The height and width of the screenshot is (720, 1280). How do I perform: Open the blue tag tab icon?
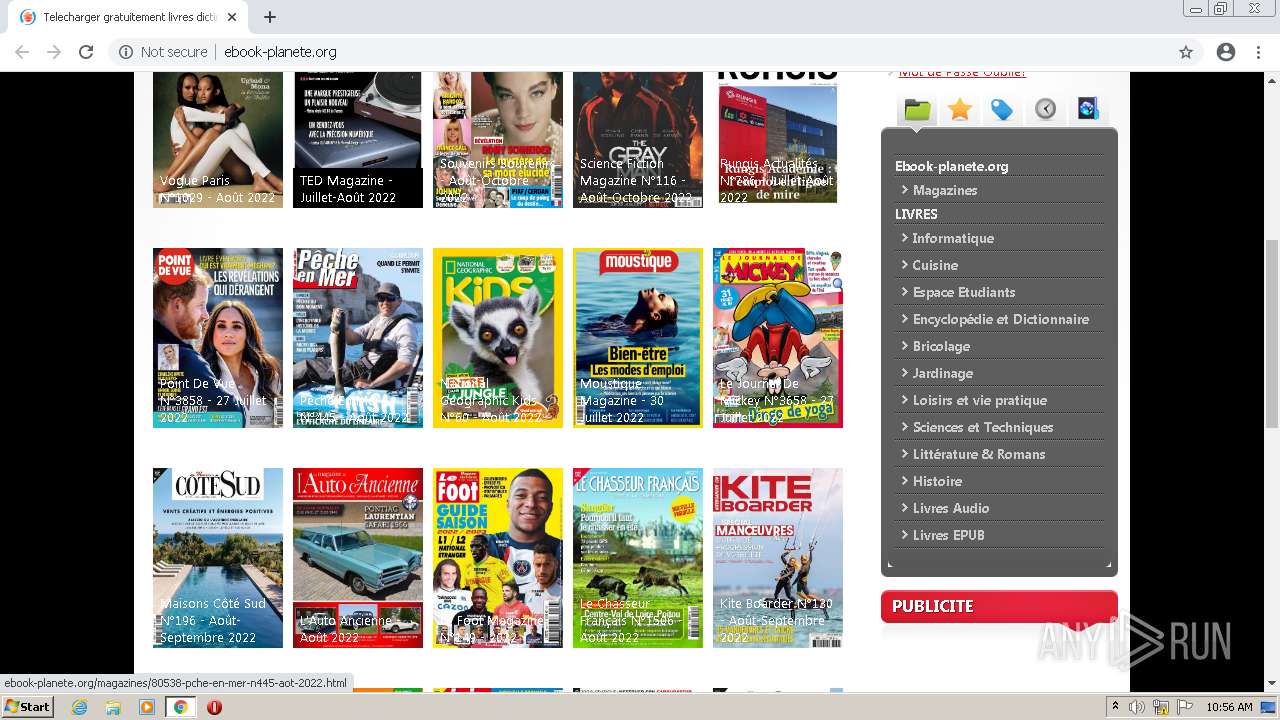1003,110
